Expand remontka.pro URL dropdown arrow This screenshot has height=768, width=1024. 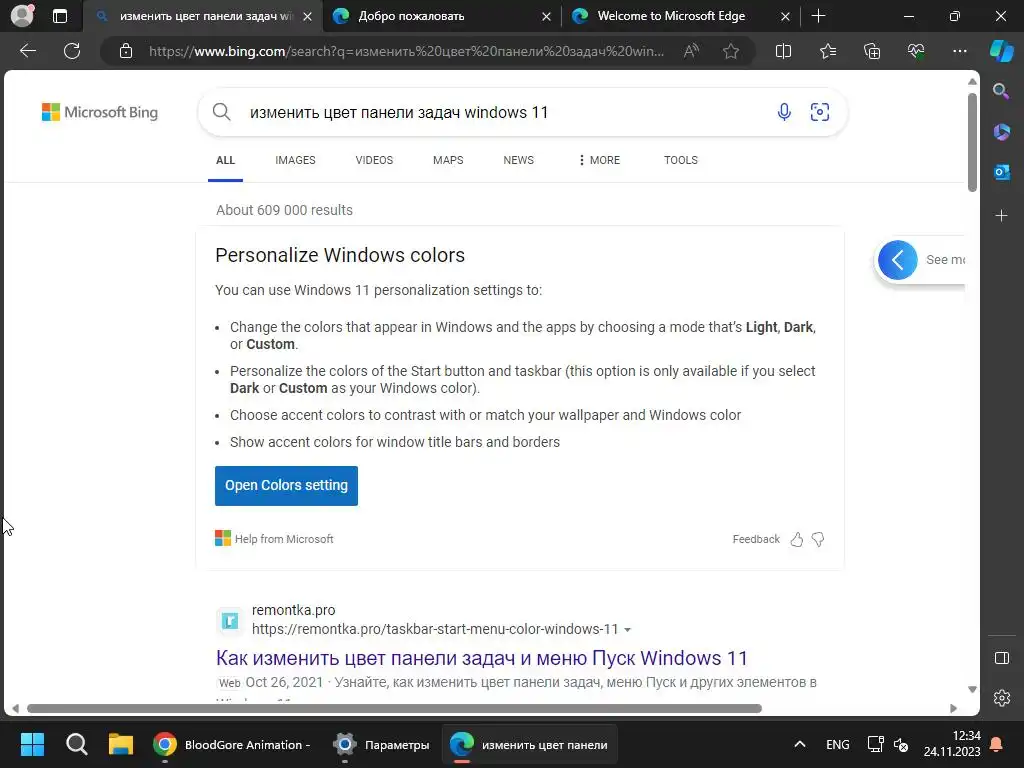(628, 630)
